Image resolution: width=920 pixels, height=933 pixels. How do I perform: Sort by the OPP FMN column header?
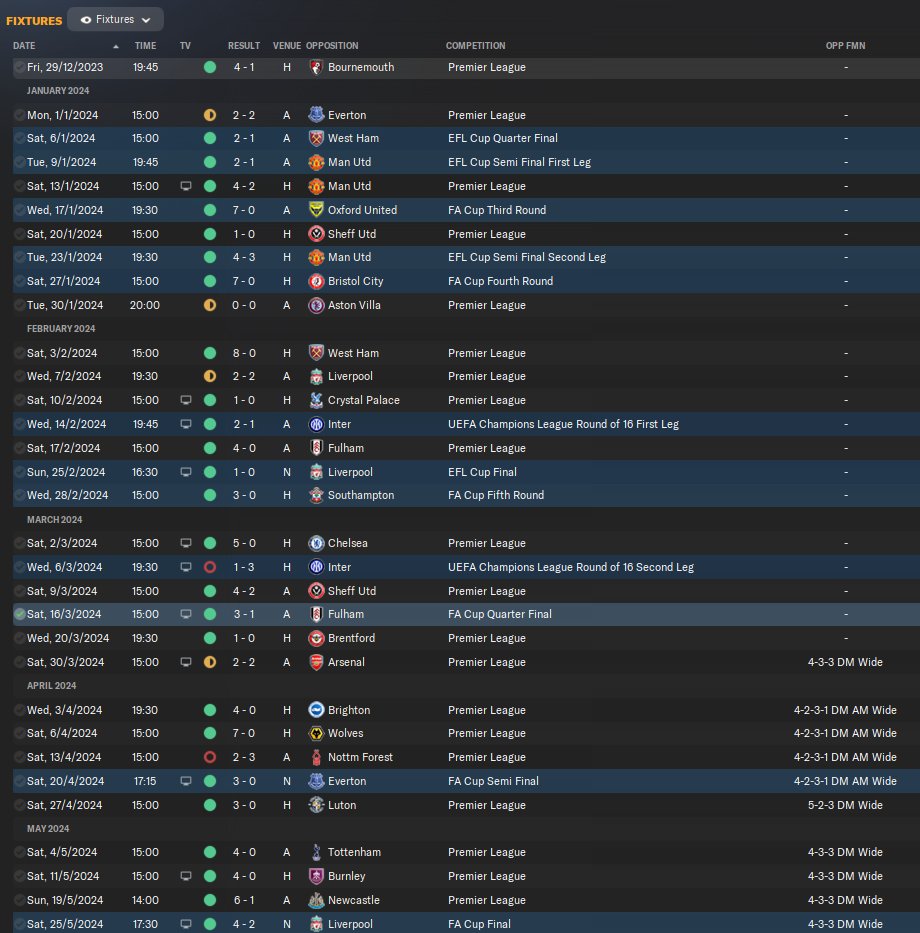(845, 46)
